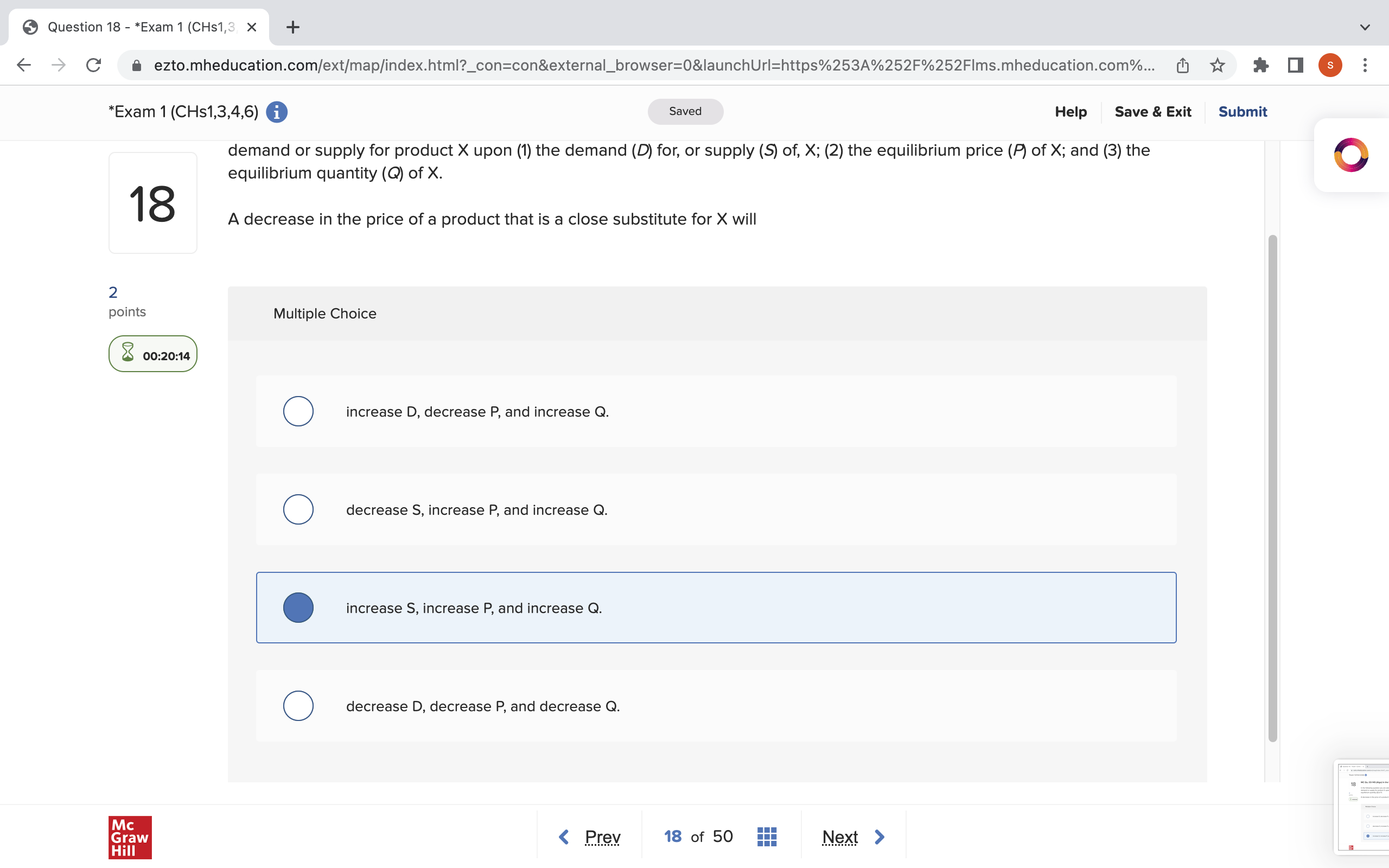Click the share icon in address bar
1389x868 pixels.
(1181, 65)
